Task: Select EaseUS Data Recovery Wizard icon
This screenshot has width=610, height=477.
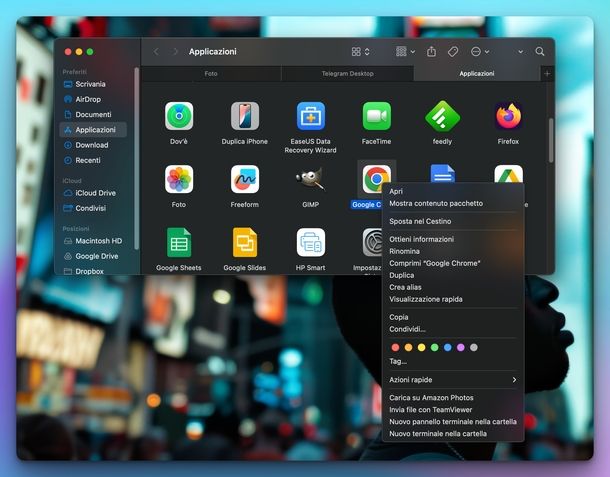Action: click(310, 116)
